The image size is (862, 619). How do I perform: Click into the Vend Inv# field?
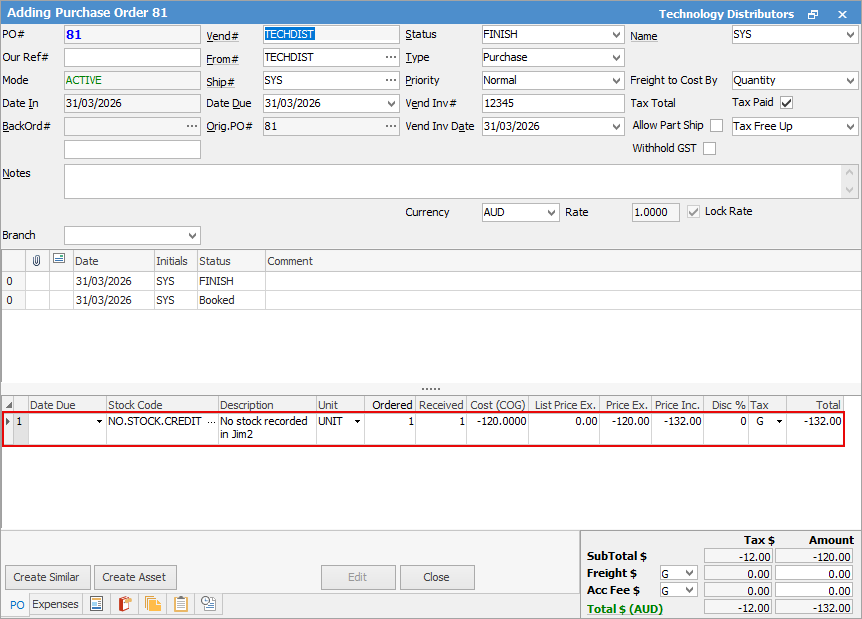point(552,103)
